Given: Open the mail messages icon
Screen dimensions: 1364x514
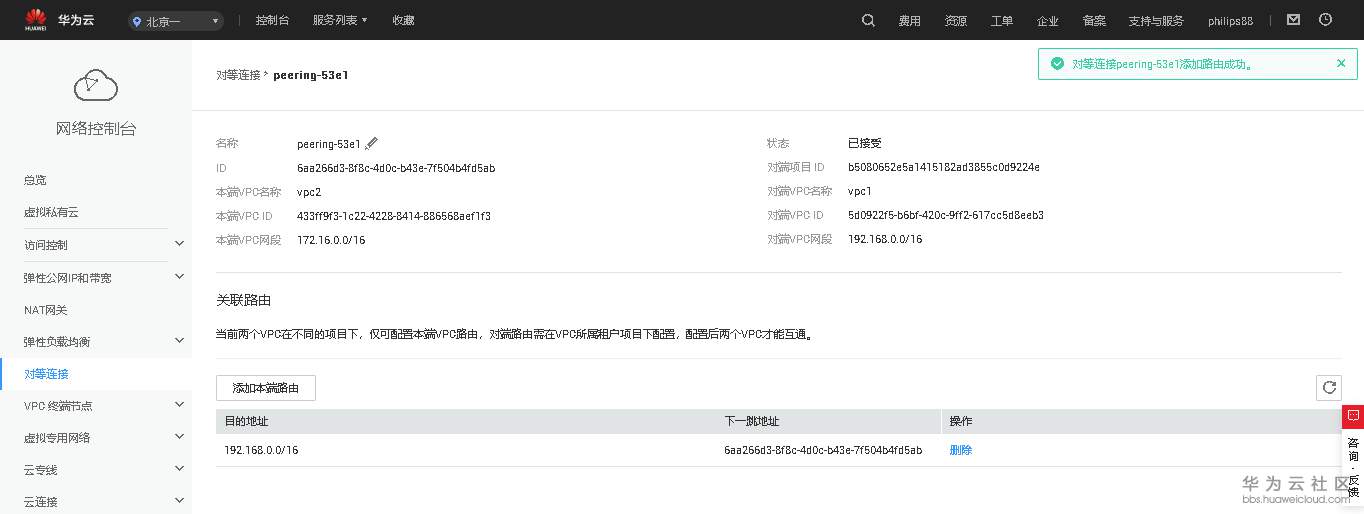Looking at the screenshot, I should (1293, 20).
